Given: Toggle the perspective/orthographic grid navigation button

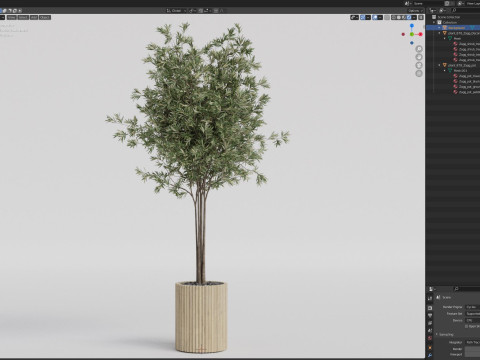Looking at the screenshot, I should [419, 73].
